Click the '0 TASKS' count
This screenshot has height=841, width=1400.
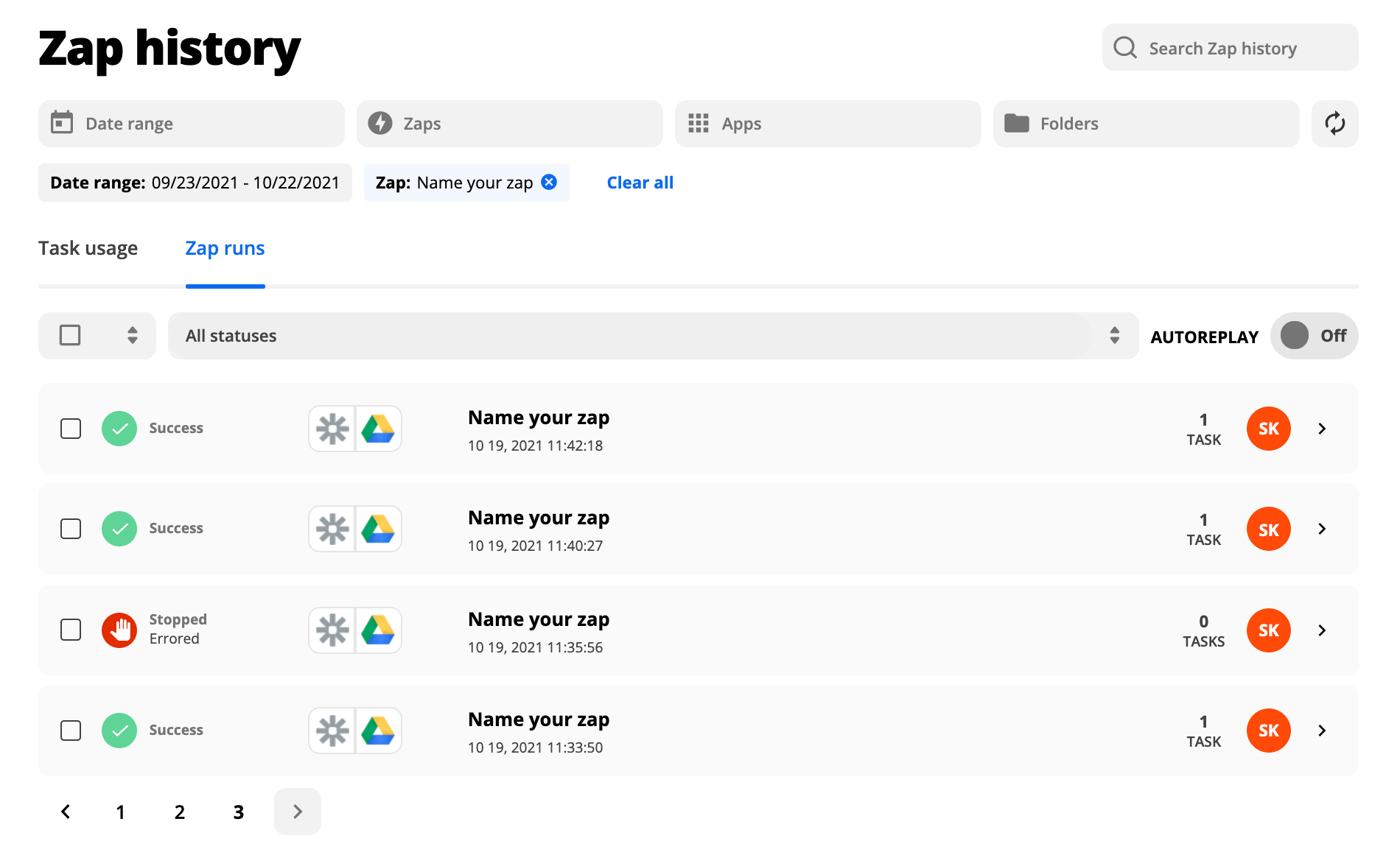(1204, 631)
